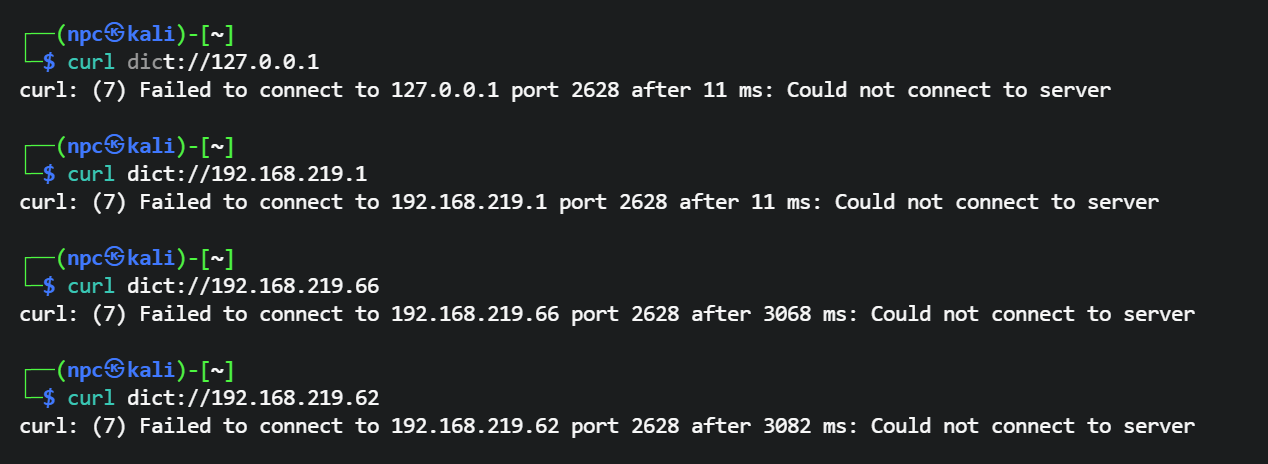Click the dict://127.0.0.1 URL in the command
The width and height of the screenshot is (1268, 464).
[223, 62]
